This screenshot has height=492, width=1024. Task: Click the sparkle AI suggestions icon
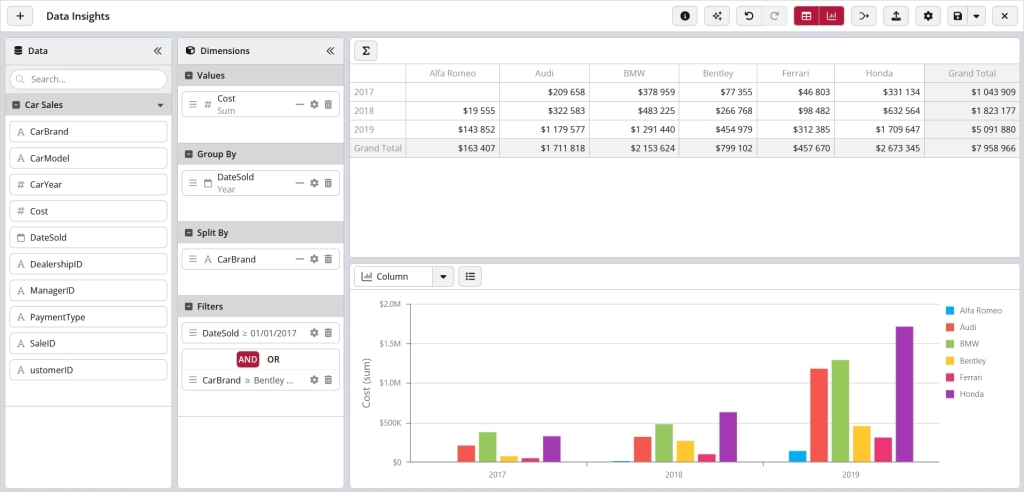tap(717, 16)
